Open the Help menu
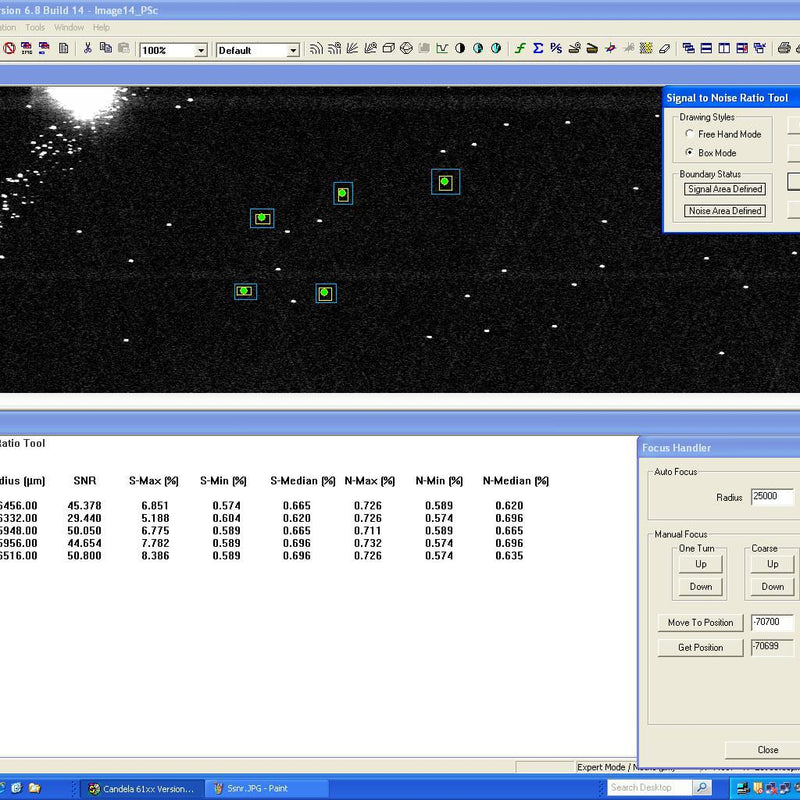800x800 pixels. (101, 27)
